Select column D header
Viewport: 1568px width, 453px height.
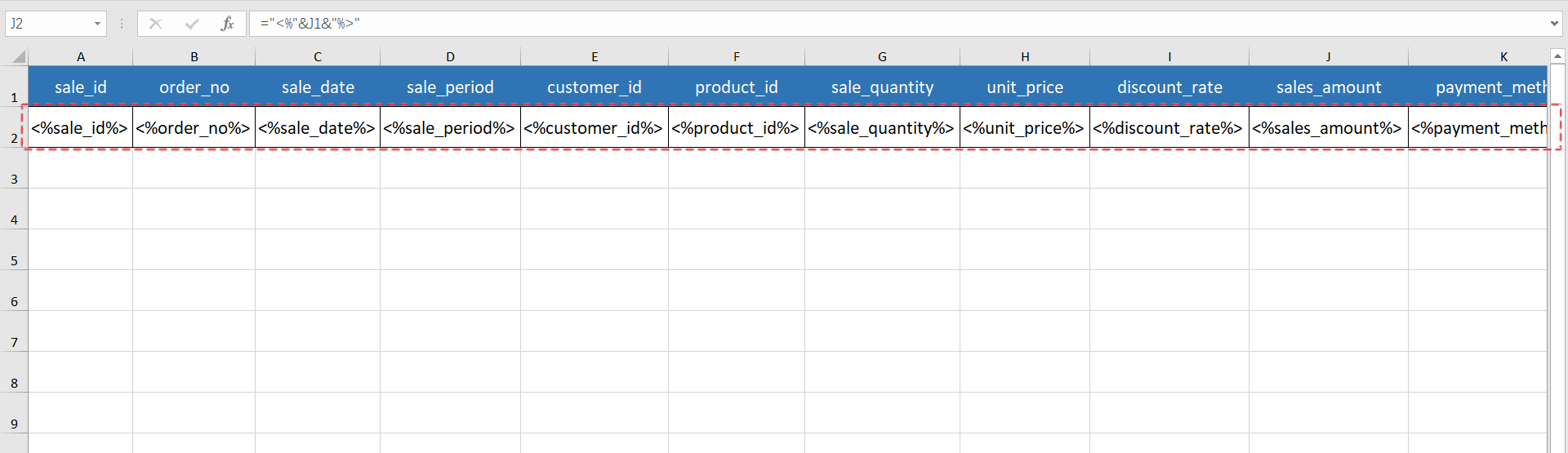pyautogui.click(x=450, y=56)
